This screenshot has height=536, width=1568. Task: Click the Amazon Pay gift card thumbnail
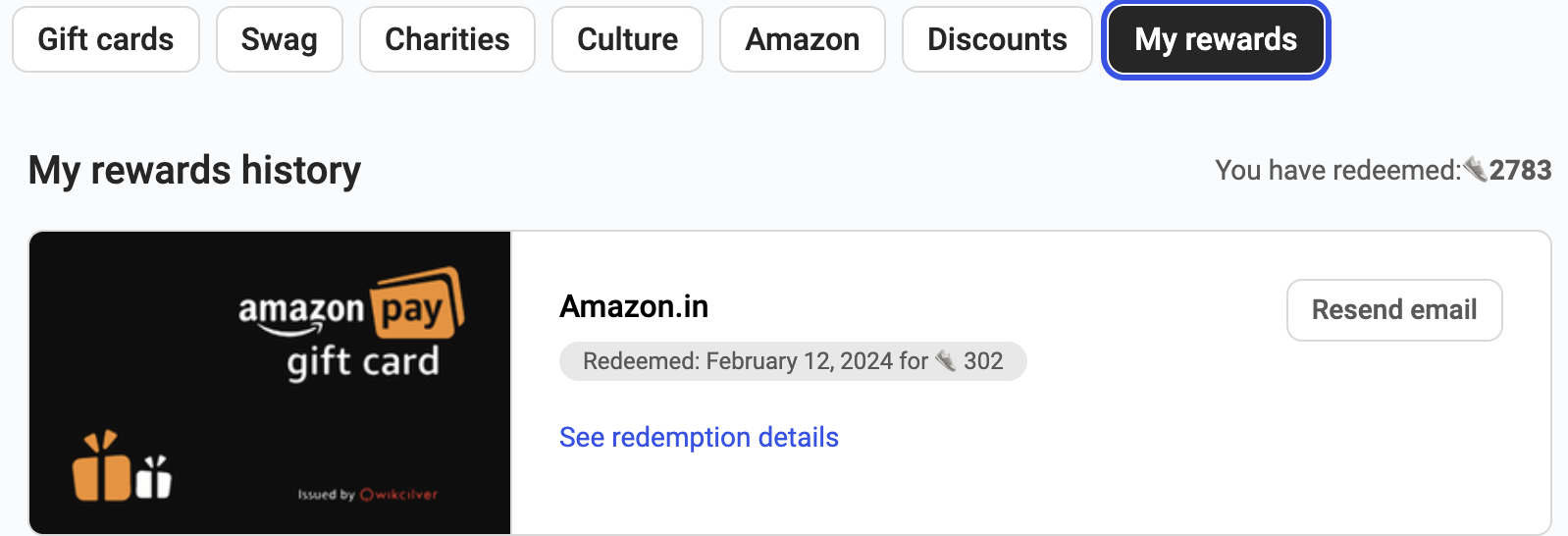(270, 383)
